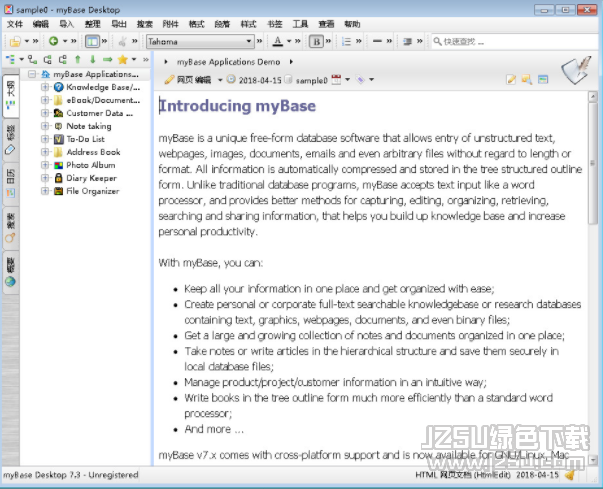Switch to the side tab with the globe icon
The image size is (603, 489).
10,272
